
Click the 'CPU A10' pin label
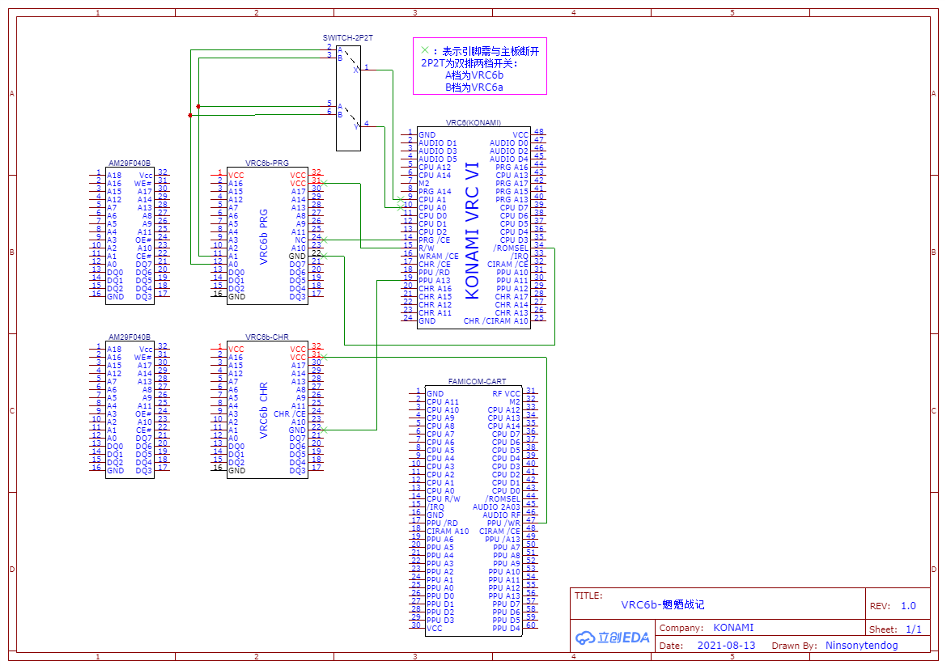pos(443,410)
